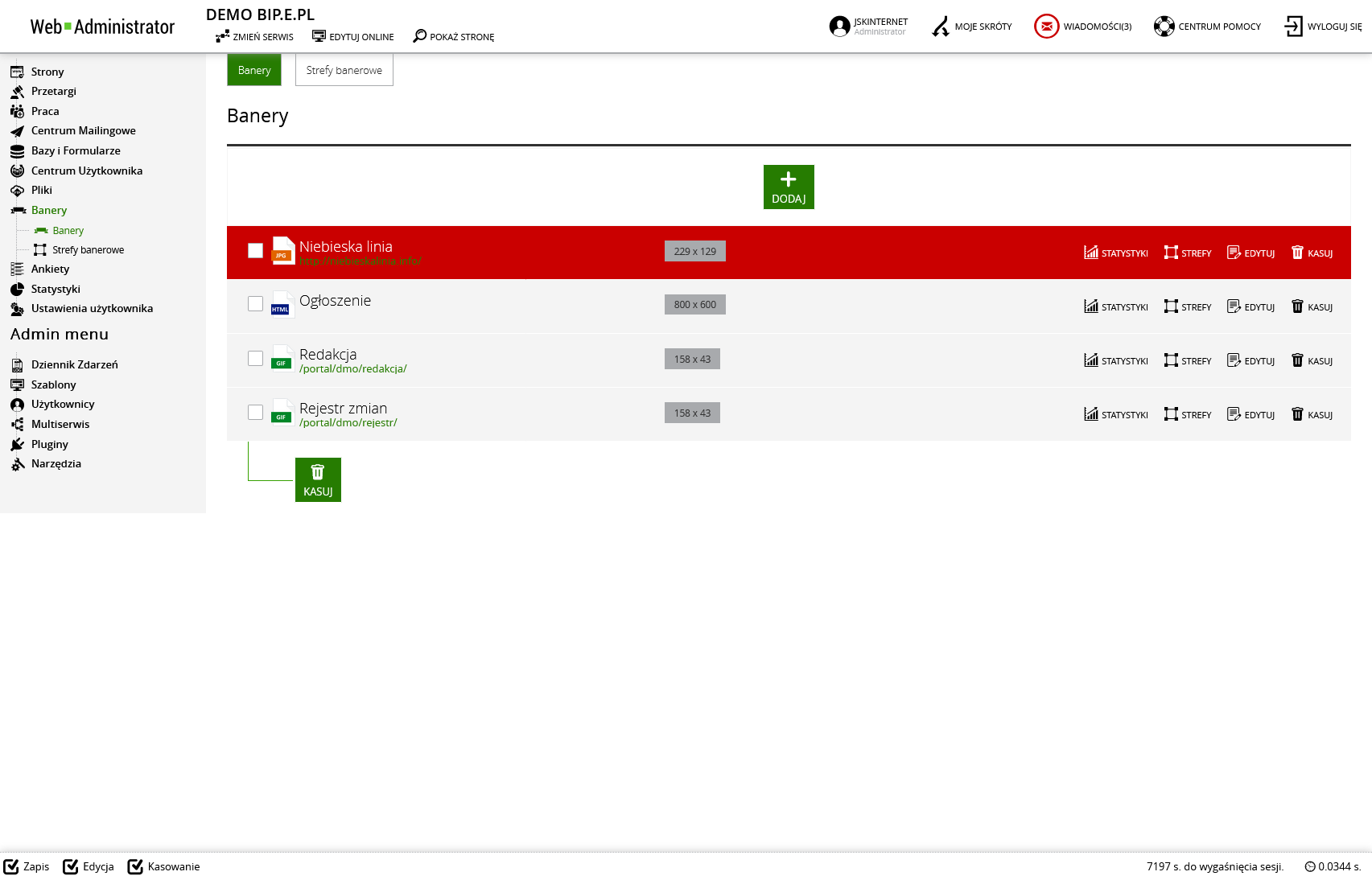Click the Centrum Pomocy lifebuoy icon
The height and width of the screenshot is (880, 1372).
pyautogui.click(x=1164, y=27)
